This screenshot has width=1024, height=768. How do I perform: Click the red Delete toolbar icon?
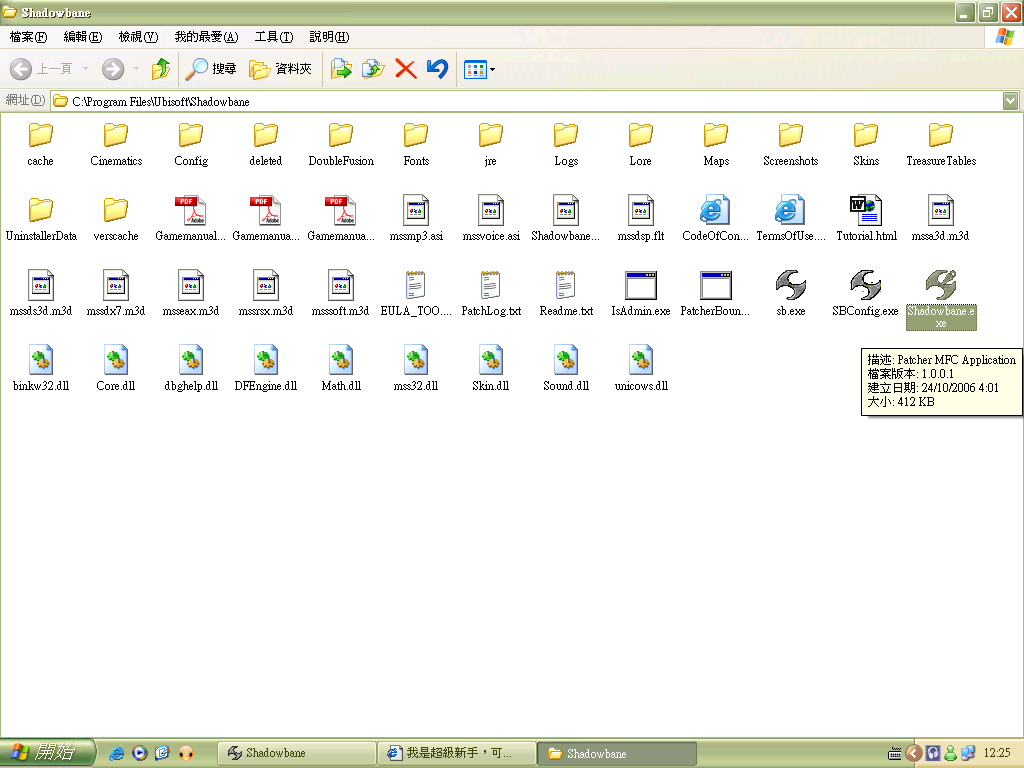tap(406, 69)
